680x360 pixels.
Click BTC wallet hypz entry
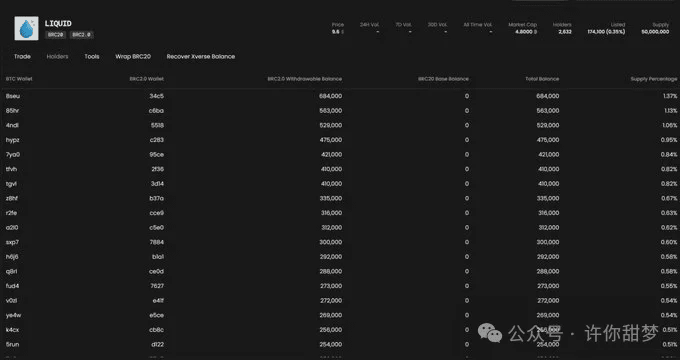tap(13, 140)
